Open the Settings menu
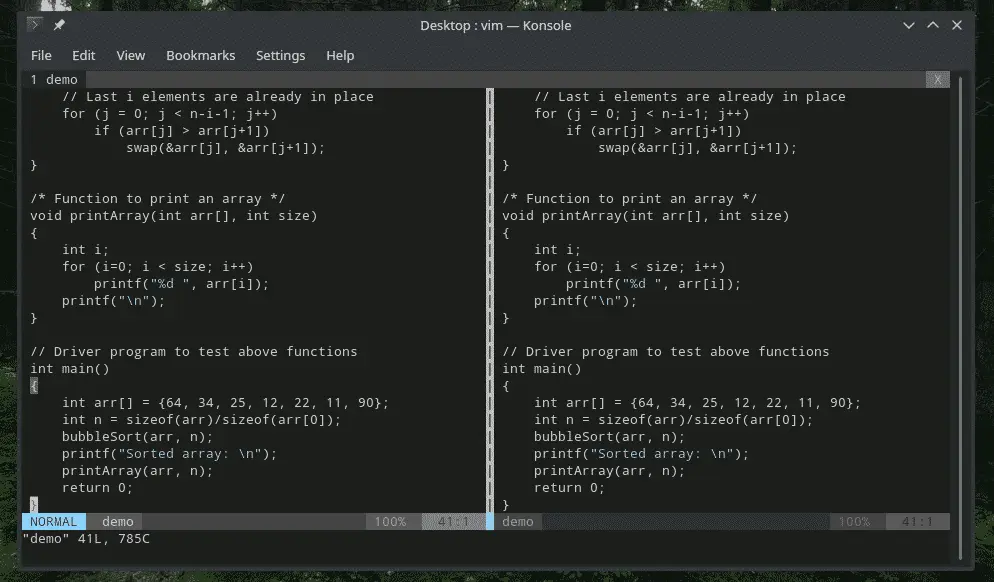This screenshot has width=994, height=582. pos(280,56)
